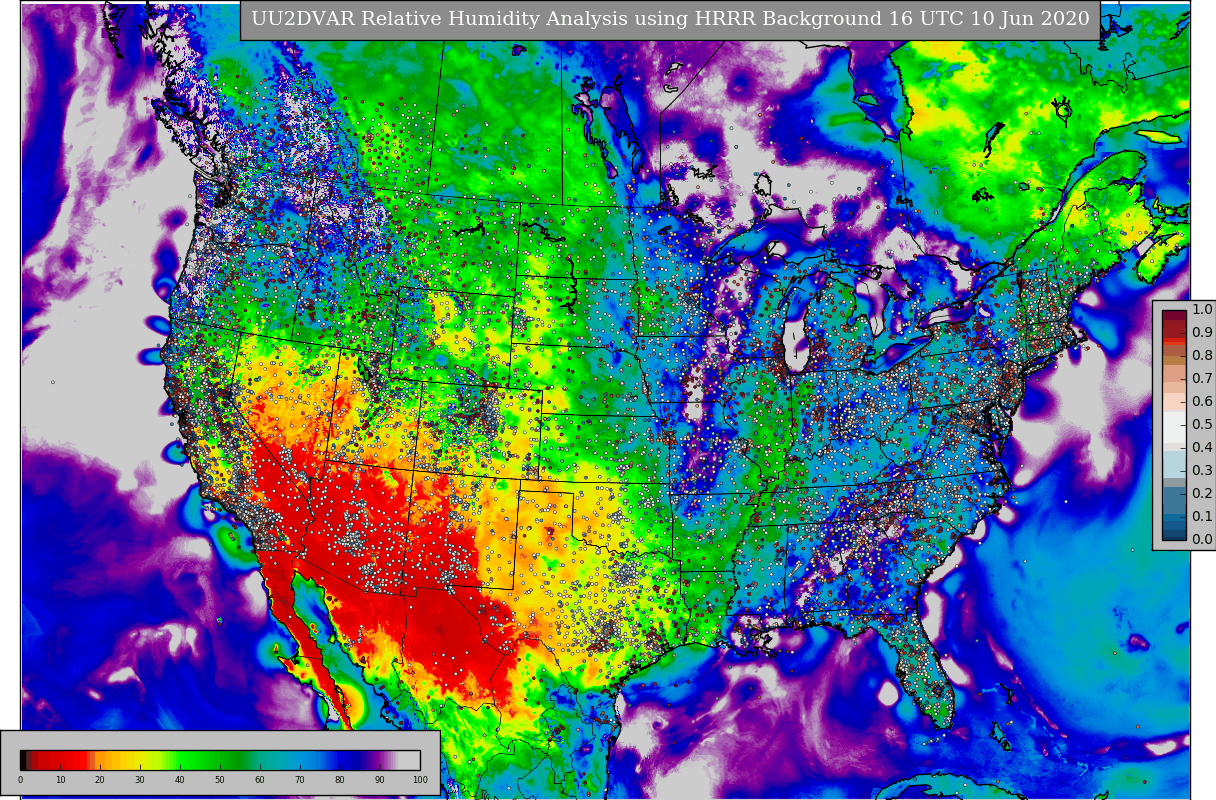Click the '0.3' label on vertical colorbar
The height and width of the screenshot is (800, 1216).
[x=1202, y=471]
